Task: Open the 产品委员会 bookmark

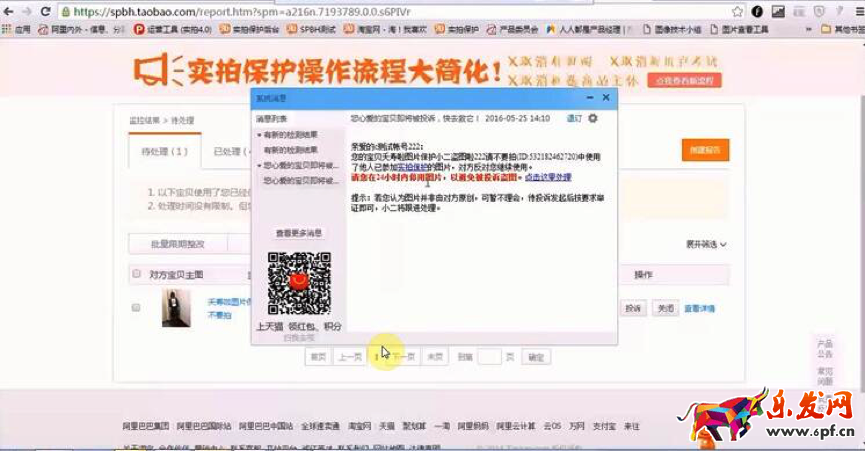Action: click(x=512, y=29)
